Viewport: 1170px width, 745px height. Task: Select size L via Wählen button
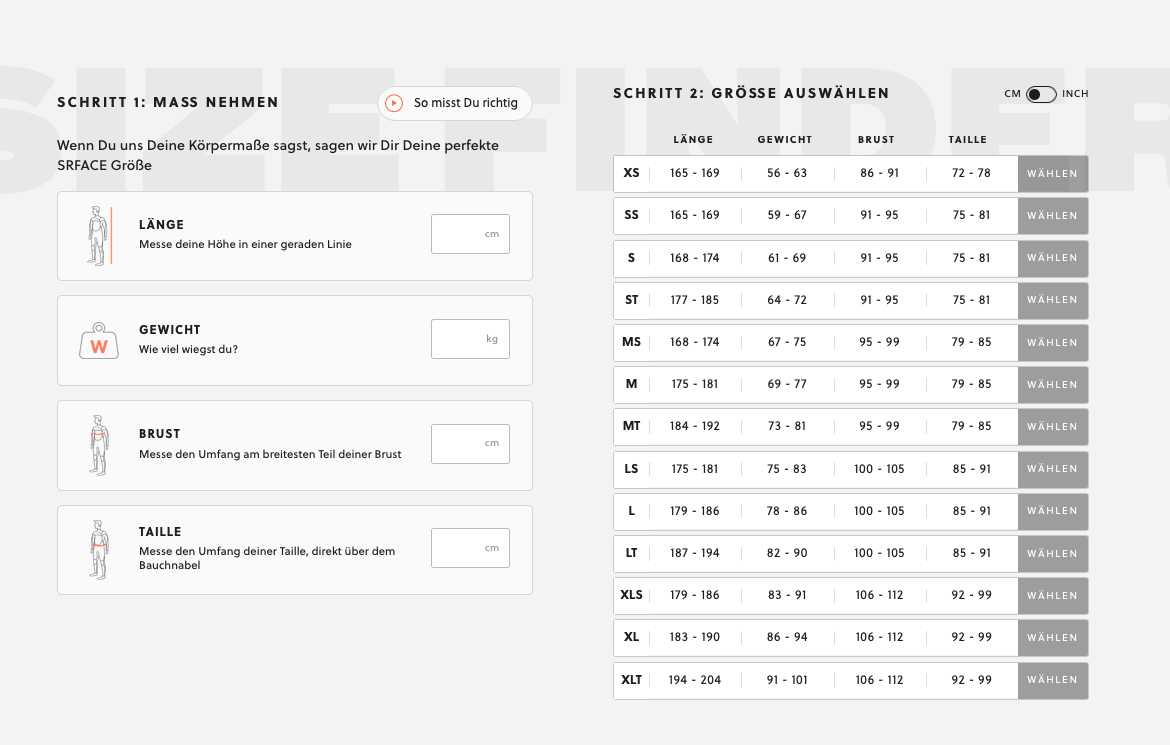click(1052, 511)
